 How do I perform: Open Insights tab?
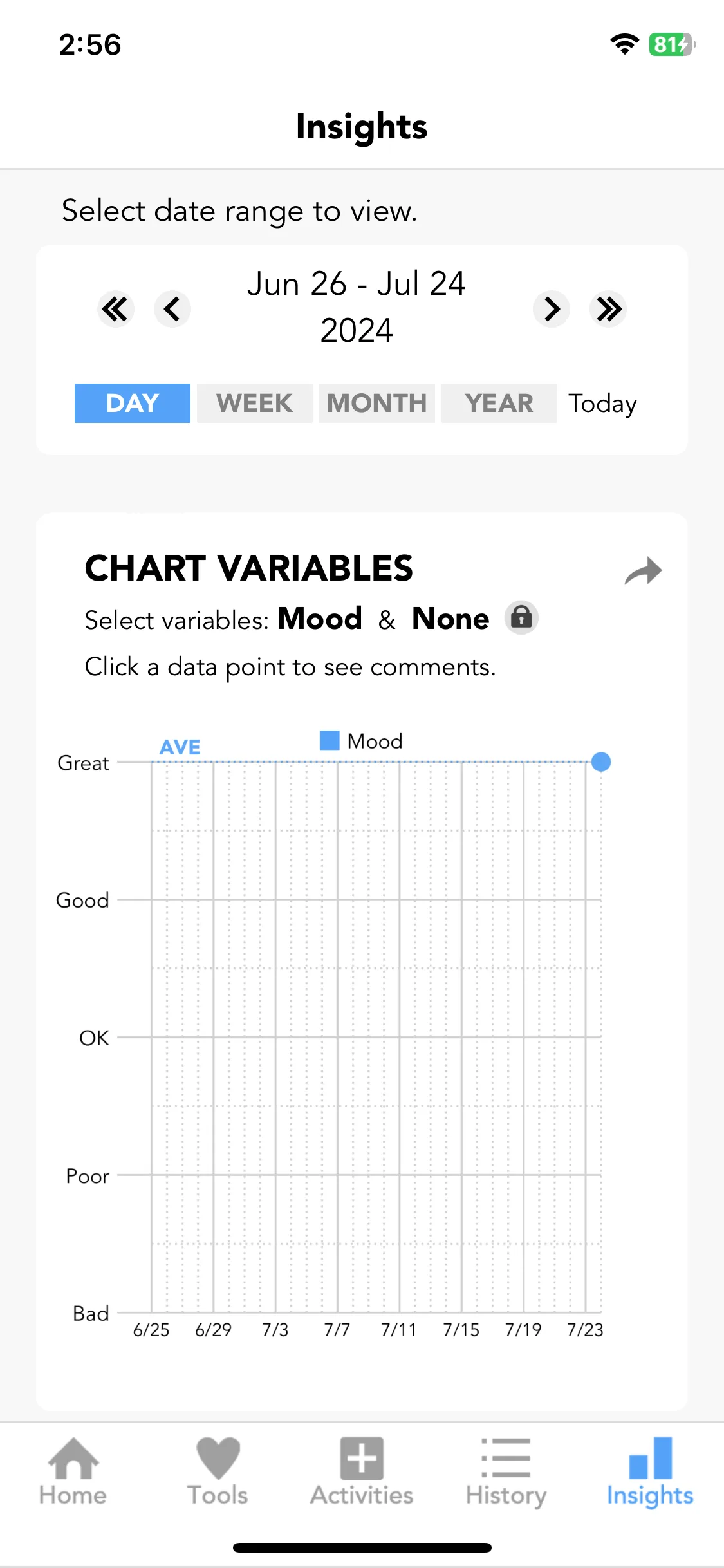pos(650,1472)
